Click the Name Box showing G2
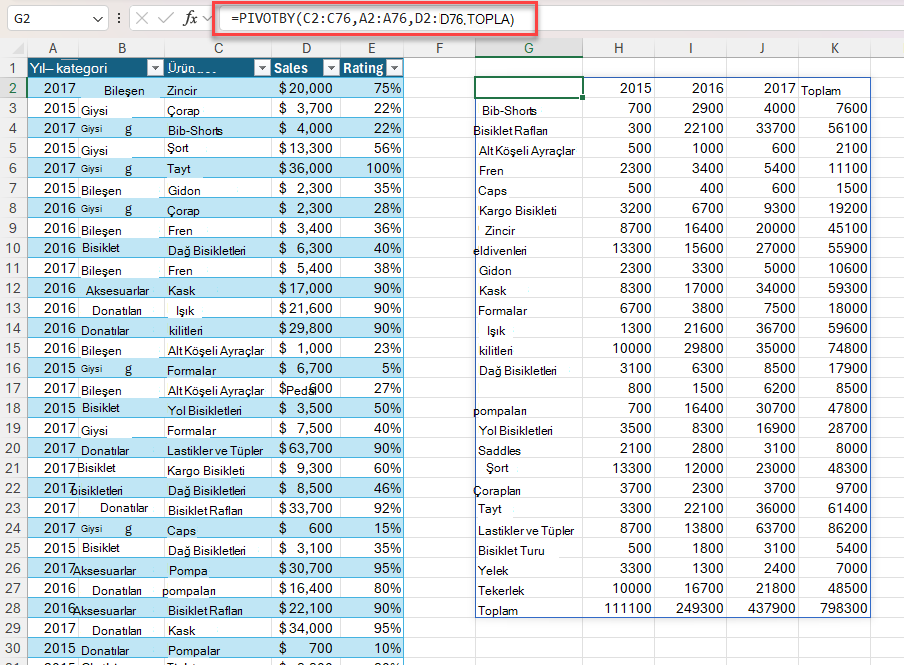This screenshot has width=904, height=665. tap(49, 19)
